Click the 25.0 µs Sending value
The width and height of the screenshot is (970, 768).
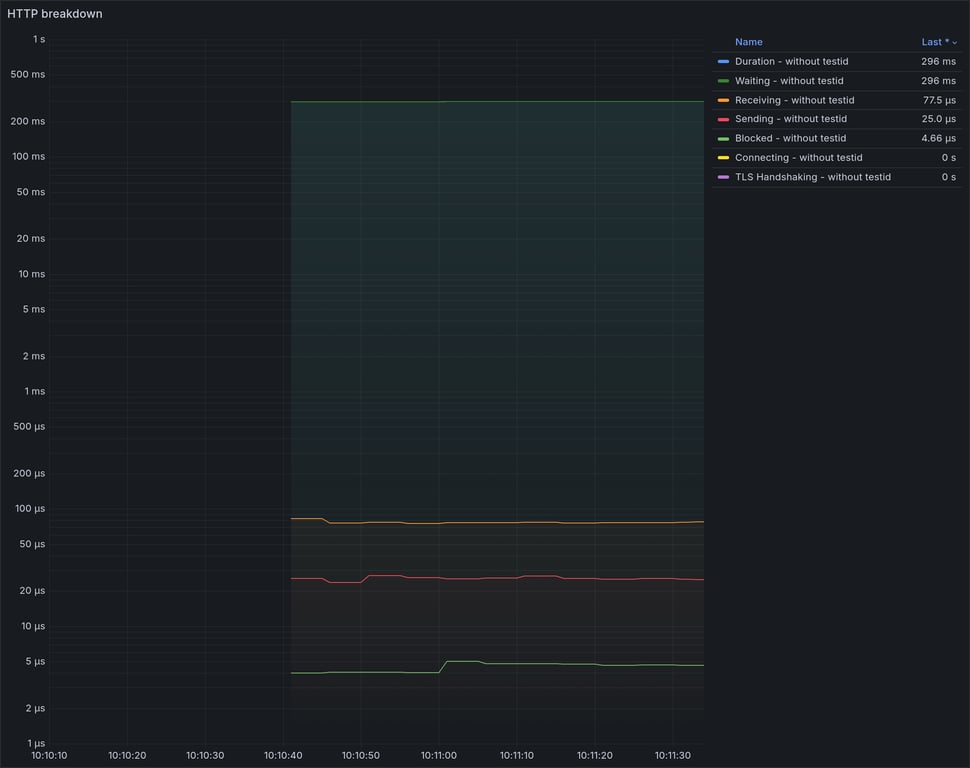tap(938, 119)
